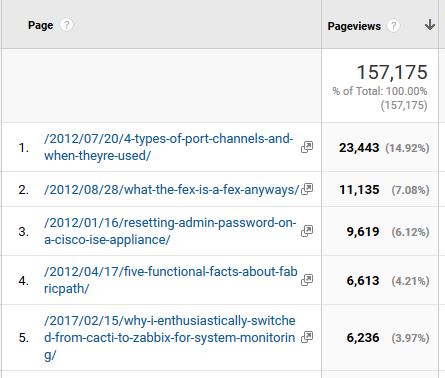Open port-channels page in new window icon

[x=307, y=147]
